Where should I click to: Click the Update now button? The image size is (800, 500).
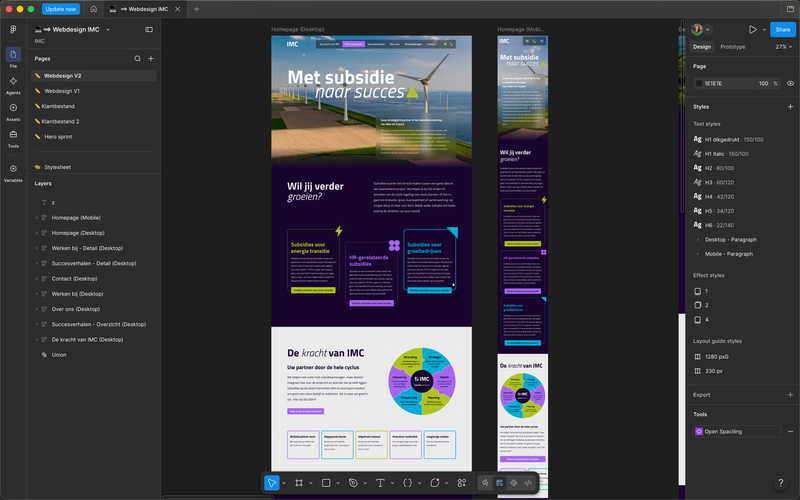coord(61,9)
